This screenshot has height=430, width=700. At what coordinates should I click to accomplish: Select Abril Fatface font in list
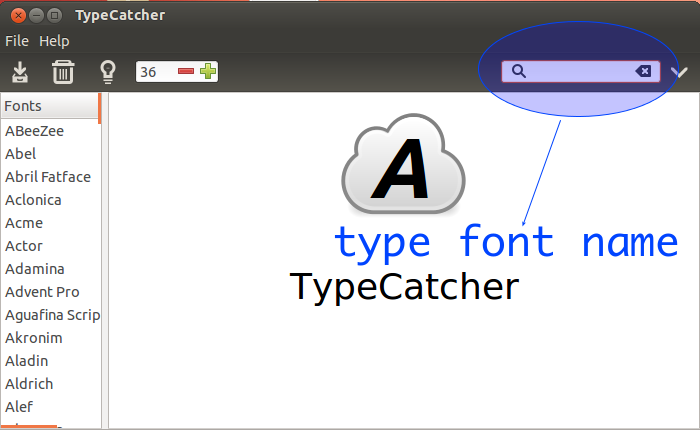[50, 177]
